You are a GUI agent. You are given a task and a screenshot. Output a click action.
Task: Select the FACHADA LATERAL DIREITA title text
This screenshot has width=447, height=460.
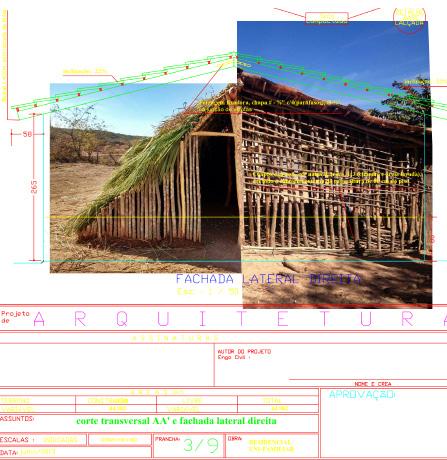(x=268, y=279)
